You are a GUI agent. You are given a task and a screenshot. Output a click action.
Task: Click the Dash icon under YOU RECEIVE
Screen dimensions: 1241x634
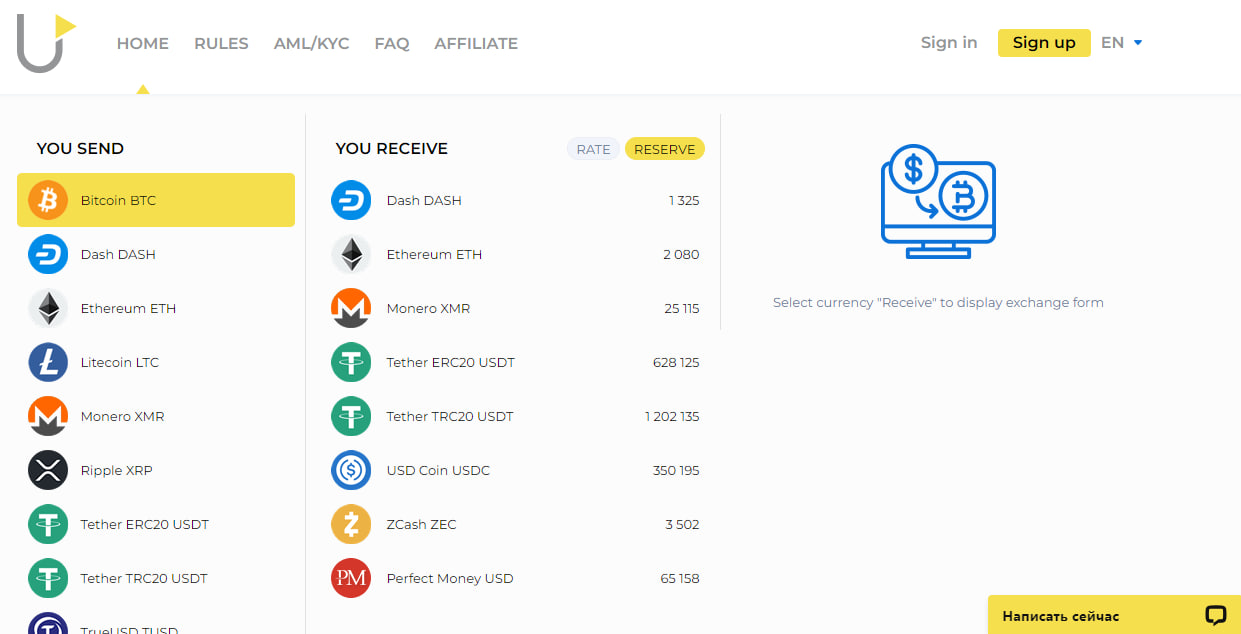click(x=351, y=200)
